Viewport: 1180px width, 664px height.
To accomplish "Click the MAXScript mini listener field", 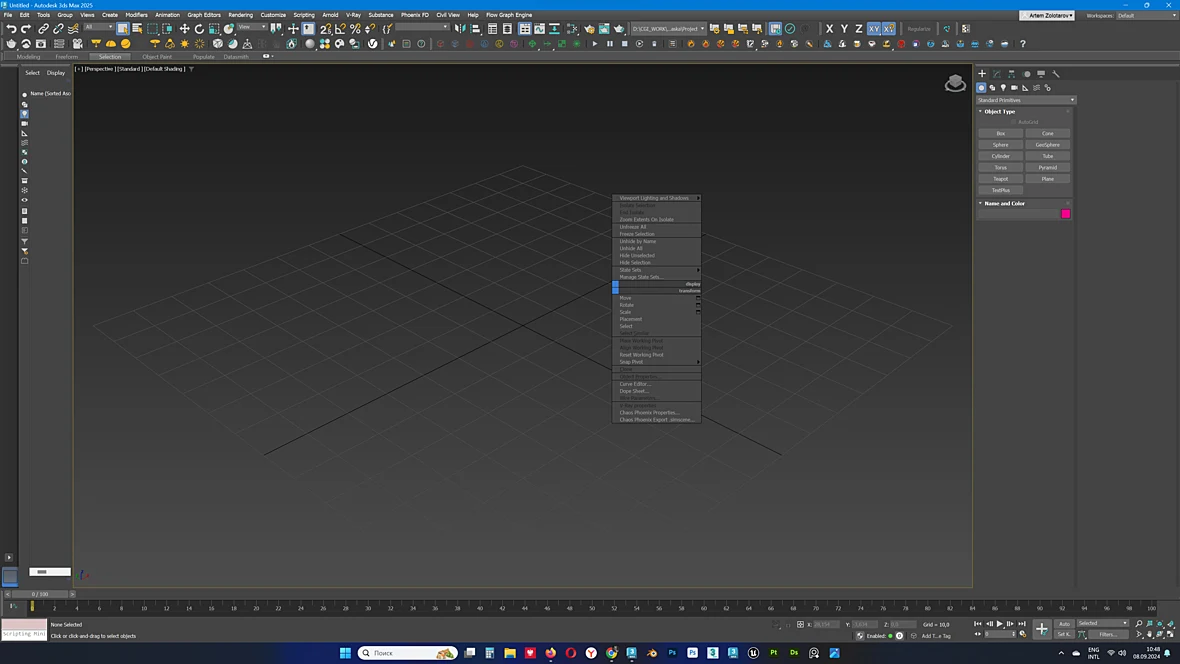I will (x=24, y=634).
